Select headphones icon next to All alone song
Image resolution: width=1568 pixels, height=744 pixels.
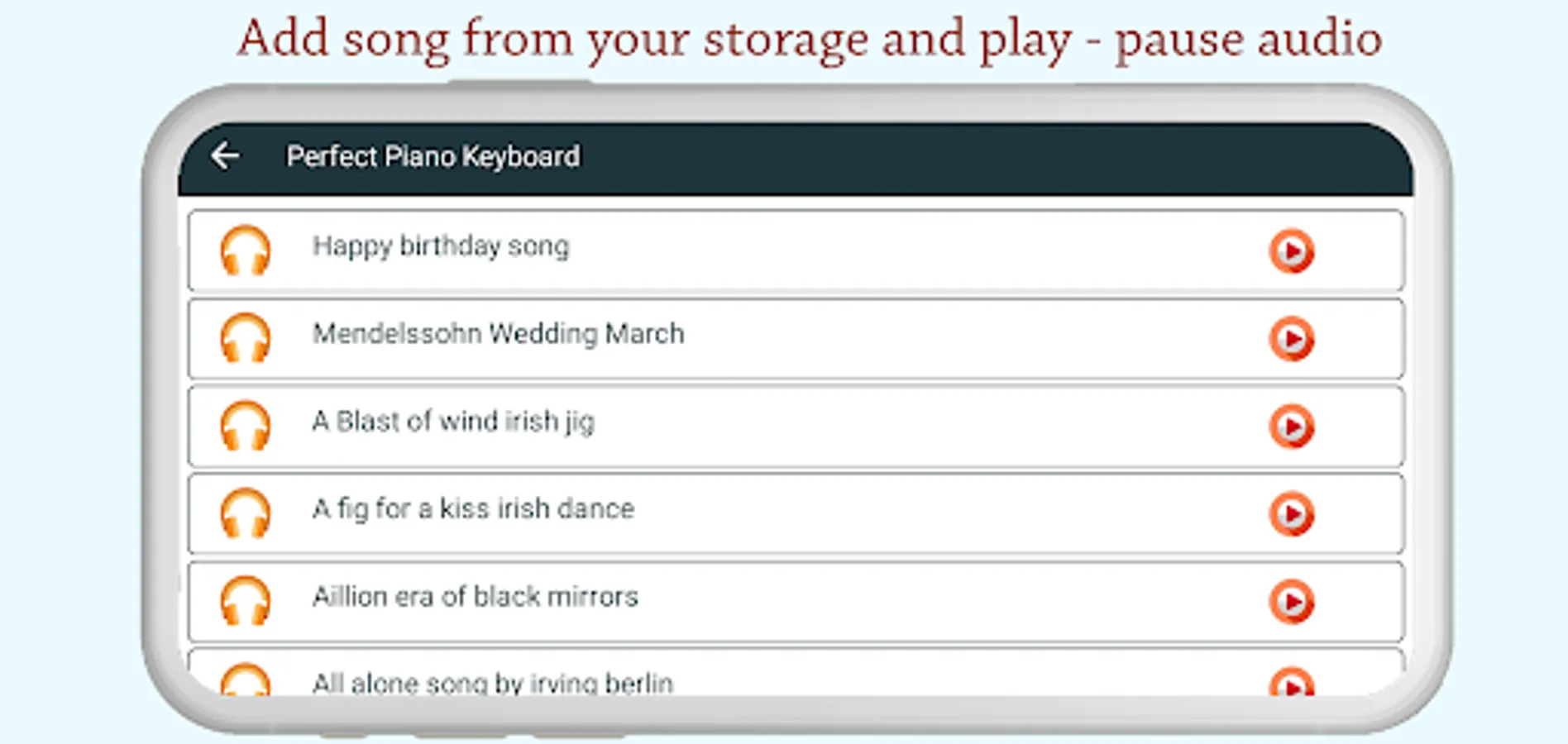[x=245, y=680]
